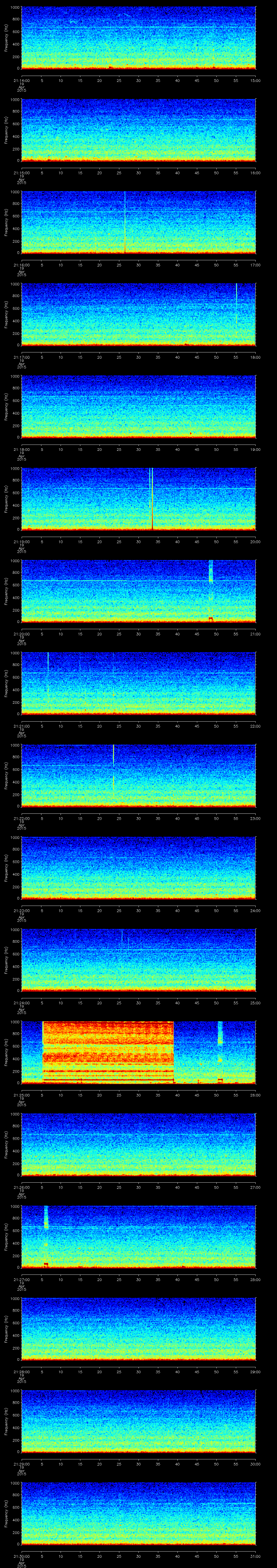Click the vertical line at 55 seconds in 21:17 panel

[x=236, y=303]
